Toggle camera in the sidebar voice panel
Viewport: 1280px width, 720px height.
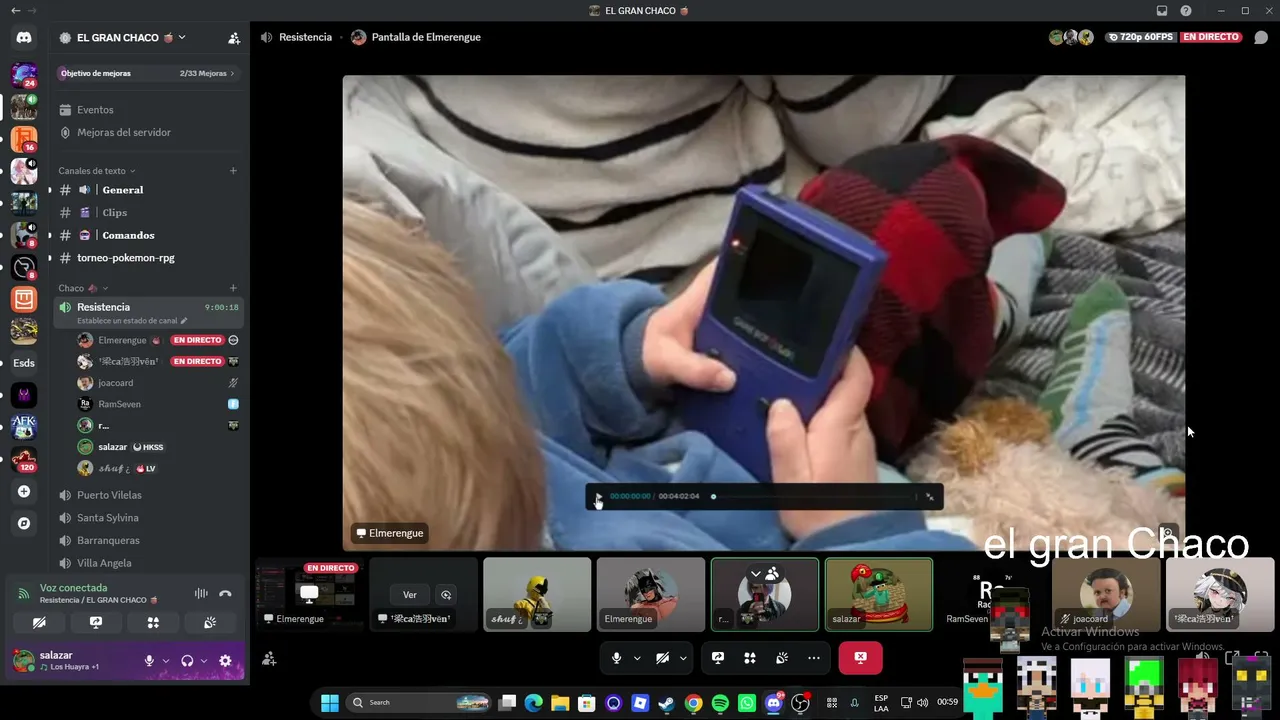pyautogui.click(x=39, y=622)
